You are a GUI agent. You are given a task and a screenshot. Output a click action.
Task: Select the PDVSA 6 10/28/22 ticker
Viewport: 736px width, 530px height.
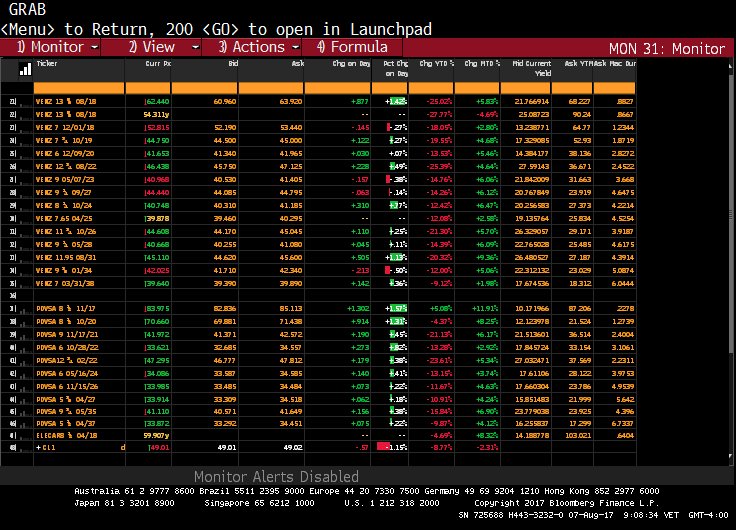(67, 348)
